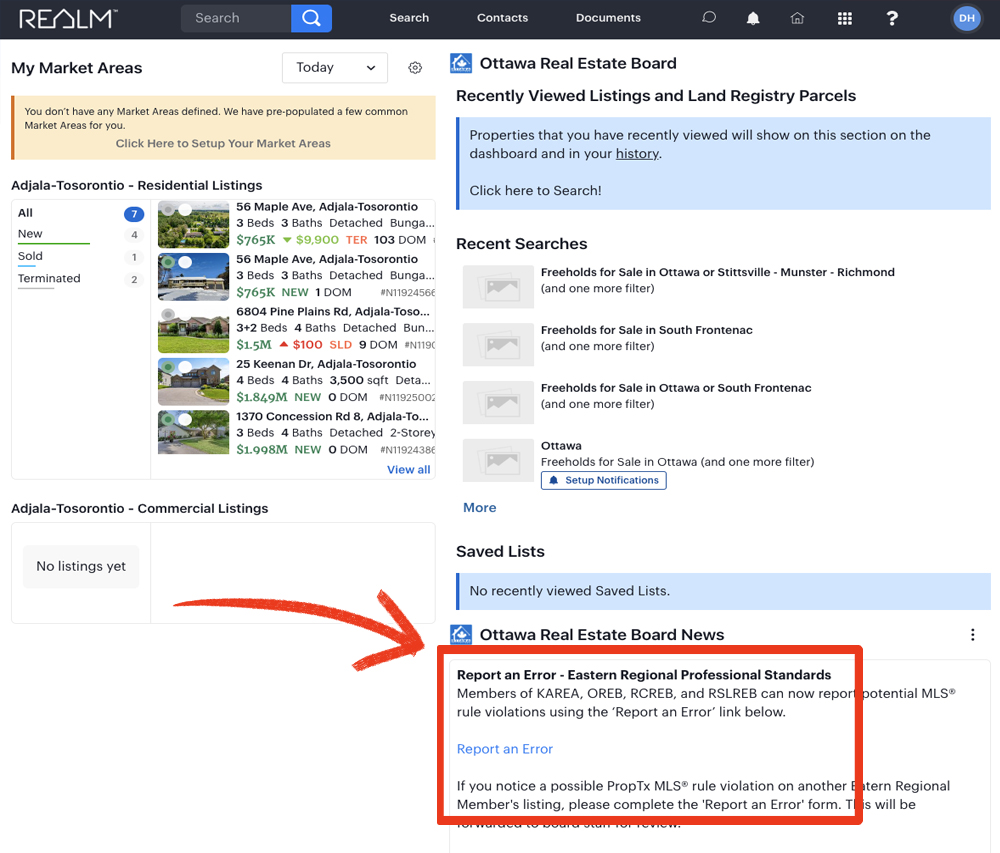The image size is (1000, 853).
Task: Open the apps grid icon
Action: point(844,18)
